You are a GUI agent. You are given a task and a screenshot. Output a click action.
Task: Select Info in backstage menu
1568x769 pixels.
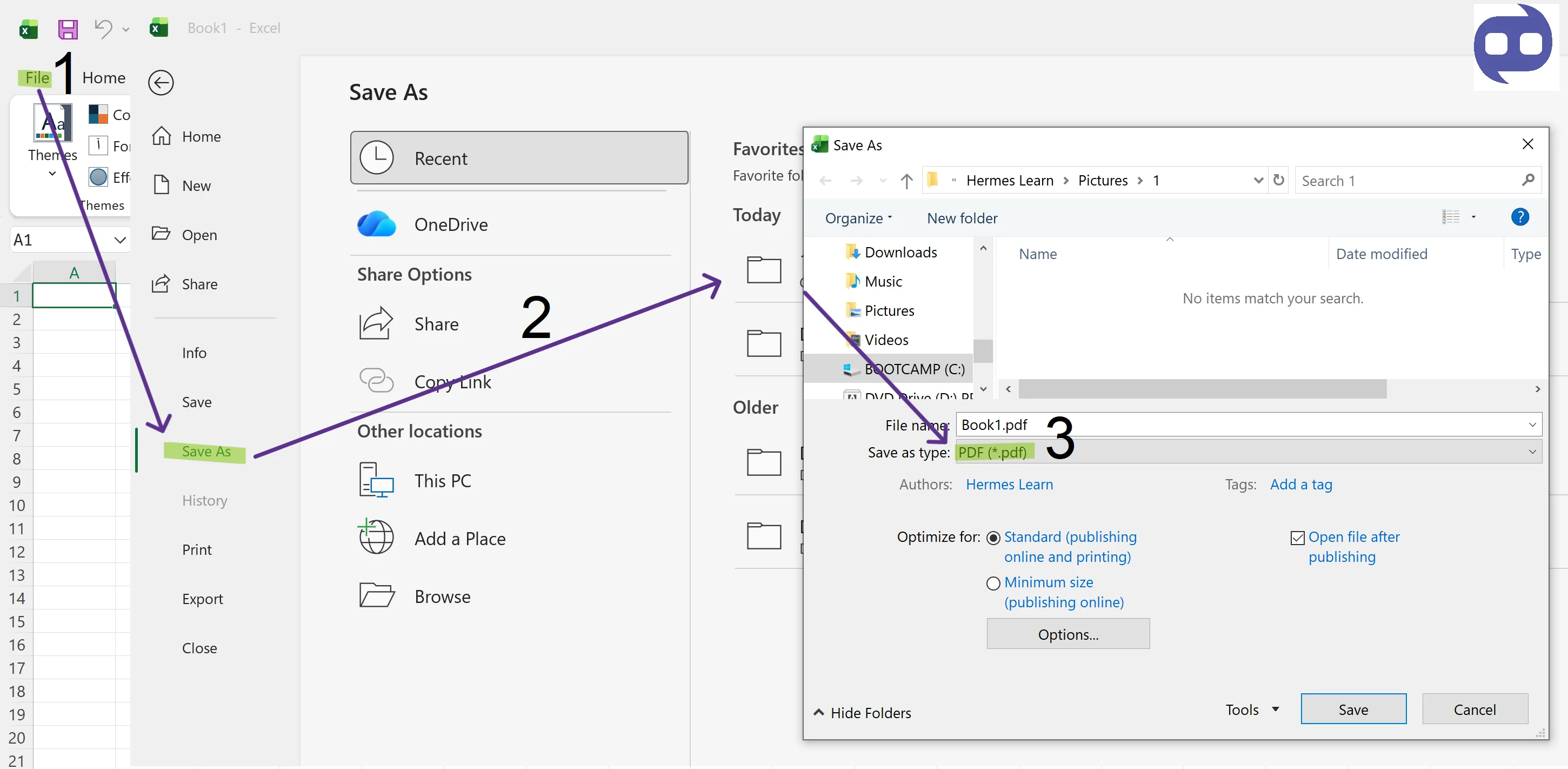[x=194, y=353]
